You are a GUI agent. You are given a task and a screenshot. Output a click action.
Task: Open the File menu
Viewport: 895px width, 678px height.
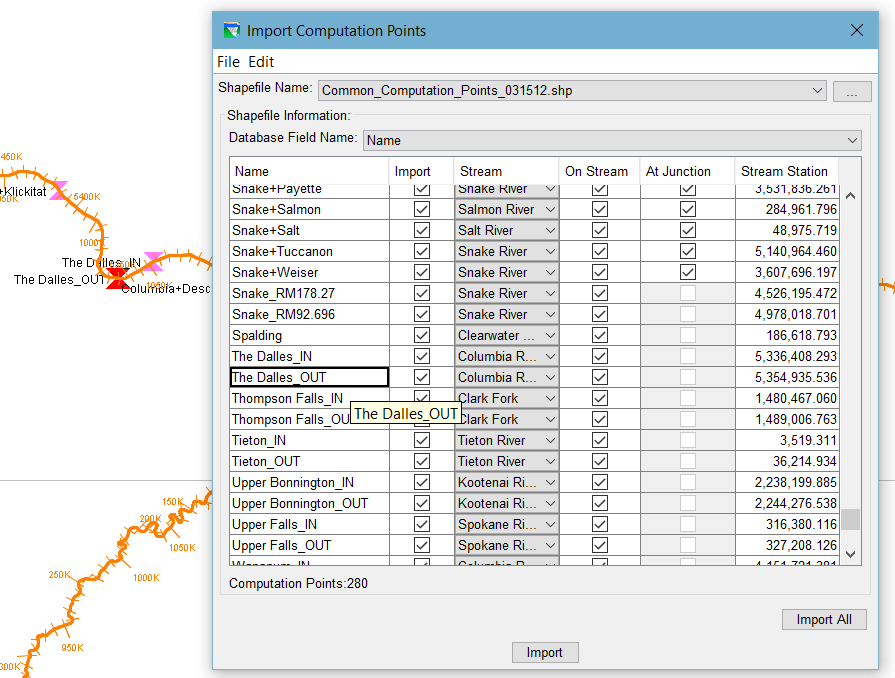[228, 62]
